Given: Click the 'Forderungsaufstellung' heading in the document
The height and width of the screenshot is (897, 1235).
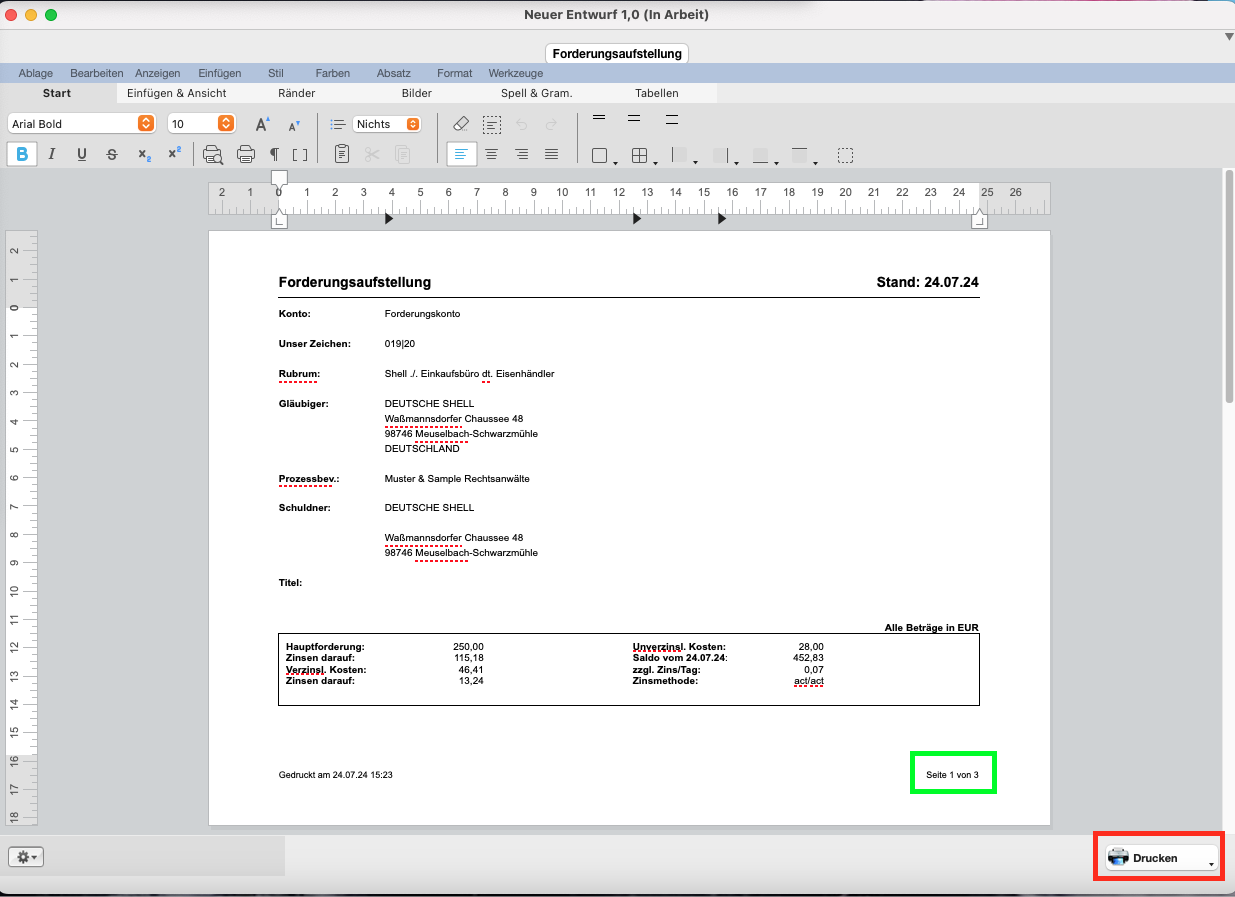Looking at the screenshot, I should coord(355,283).
